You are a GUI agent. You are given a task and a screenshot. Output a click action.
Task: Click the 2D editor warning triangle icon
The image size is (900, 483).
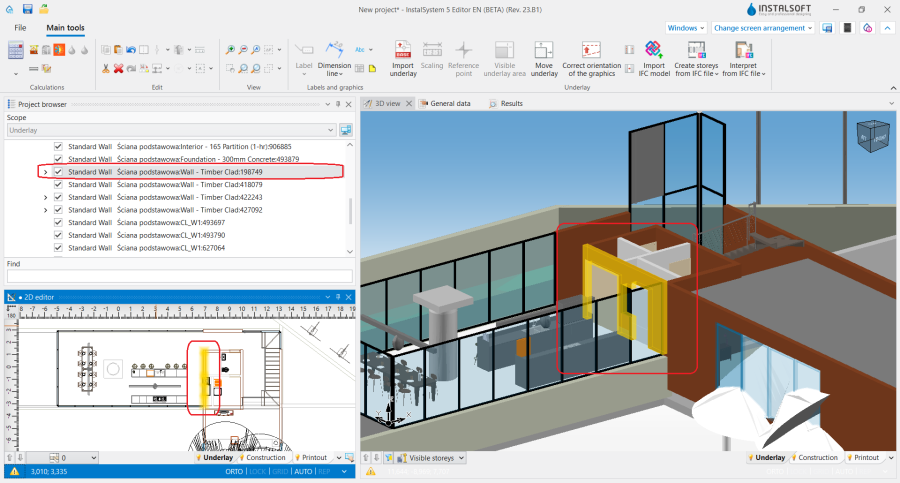pos(14,472)
